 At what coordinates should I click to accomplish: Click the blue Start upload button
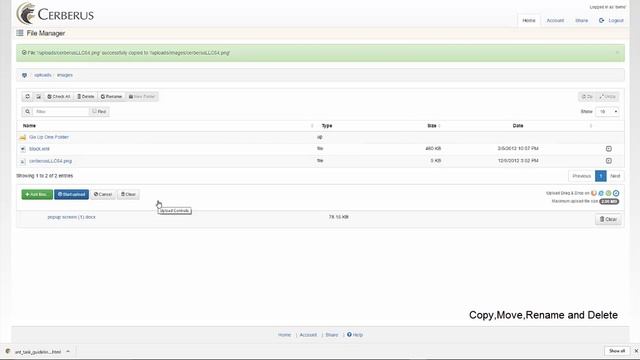pyautogui.click(x=71, y=194)
